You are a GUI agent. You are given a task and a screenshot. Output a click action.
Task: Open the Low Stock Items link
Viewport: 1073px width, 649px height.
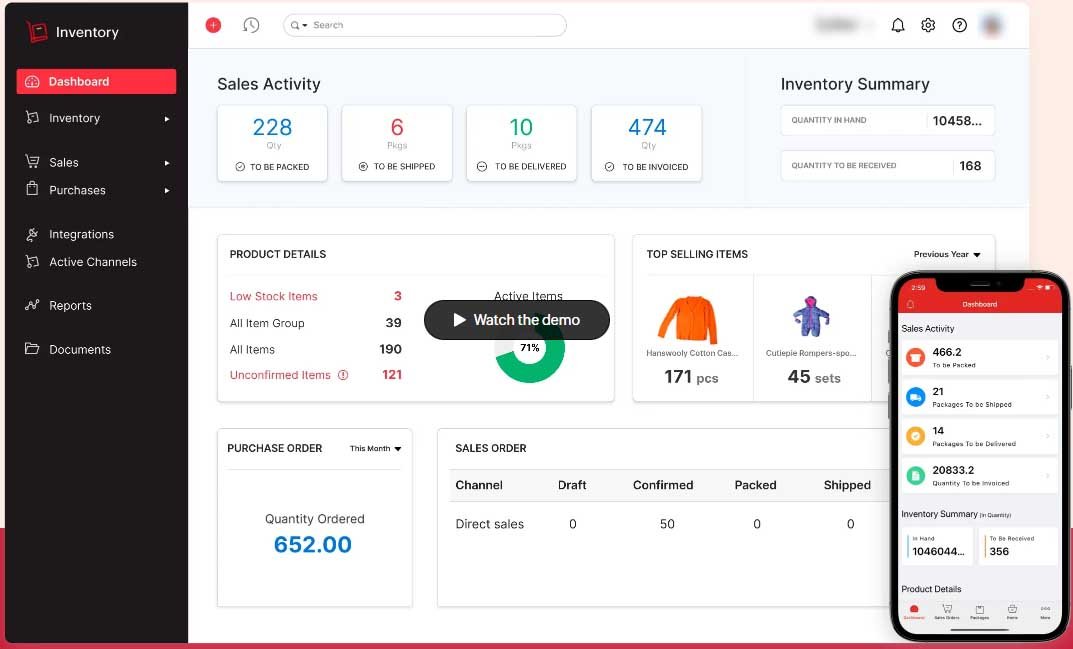(x=273, y=296)
